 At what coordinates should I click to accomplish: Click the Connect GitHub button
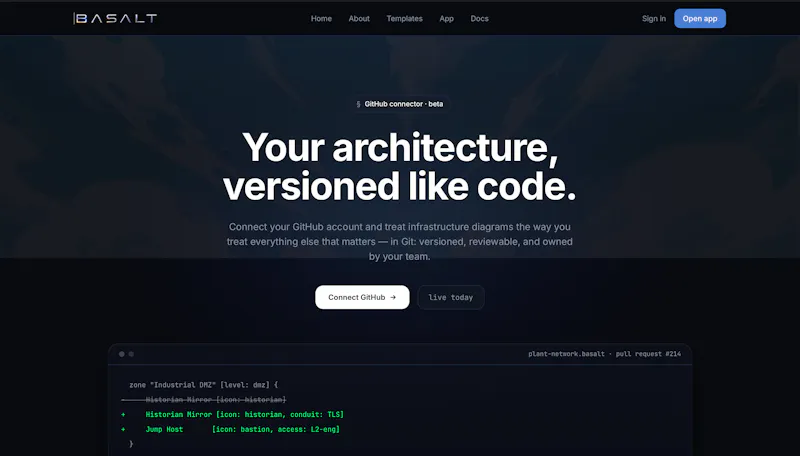tap(362, 297)
